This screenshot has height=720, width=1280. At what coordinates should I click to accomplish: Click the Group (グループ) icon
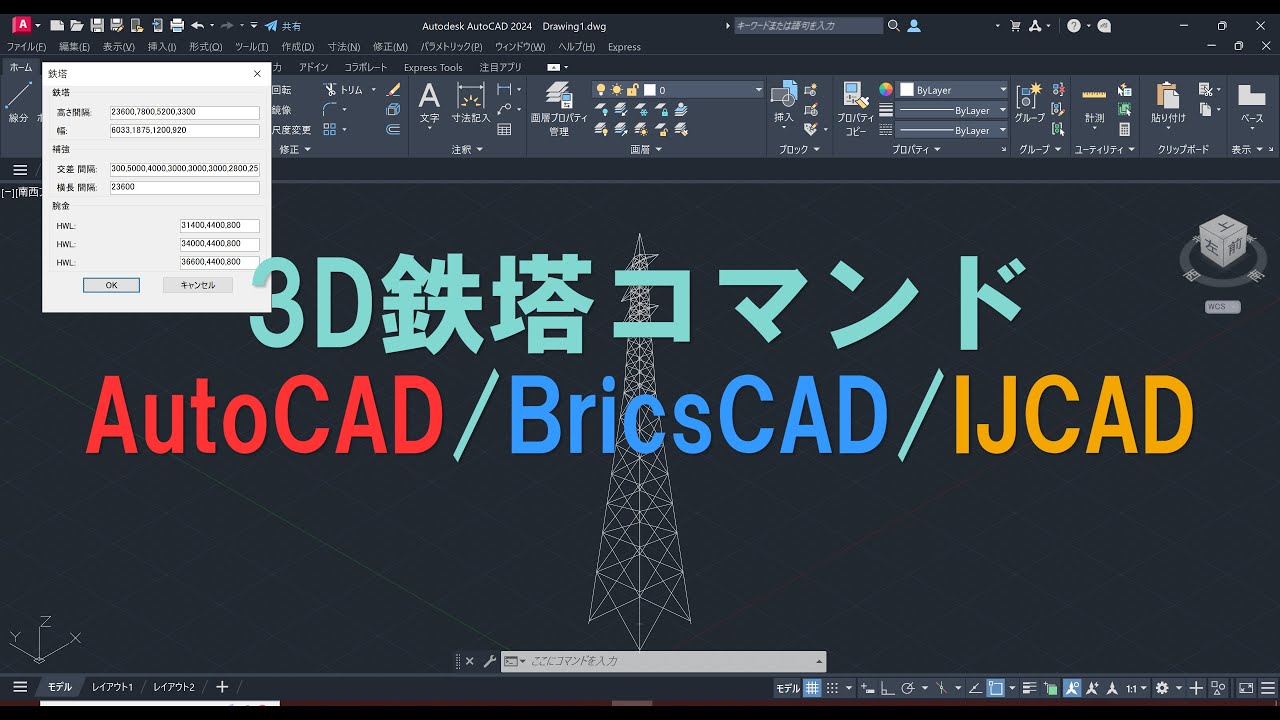[1029, 103]
